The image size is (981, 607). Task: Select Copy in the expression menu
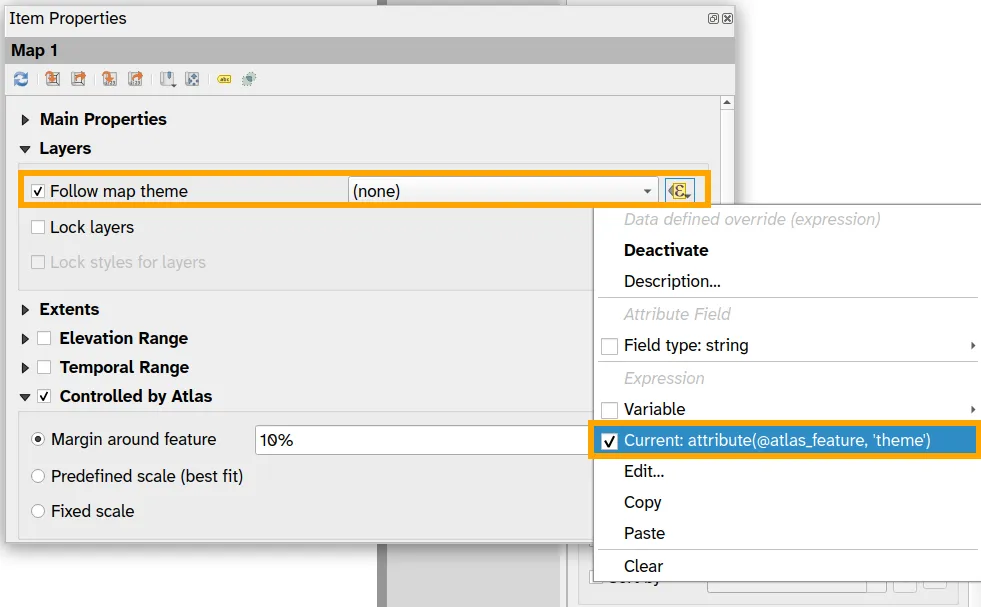click(x=644, y=503)
